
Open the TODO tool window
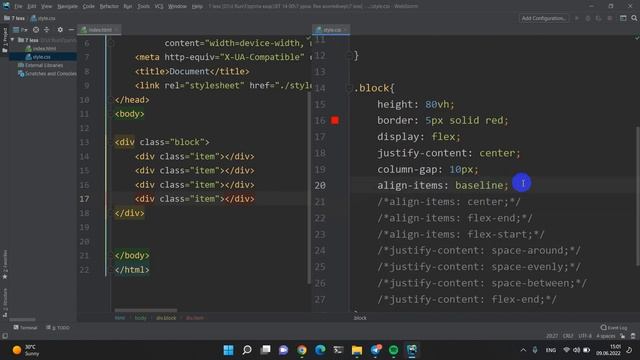(x=58, y=328)
